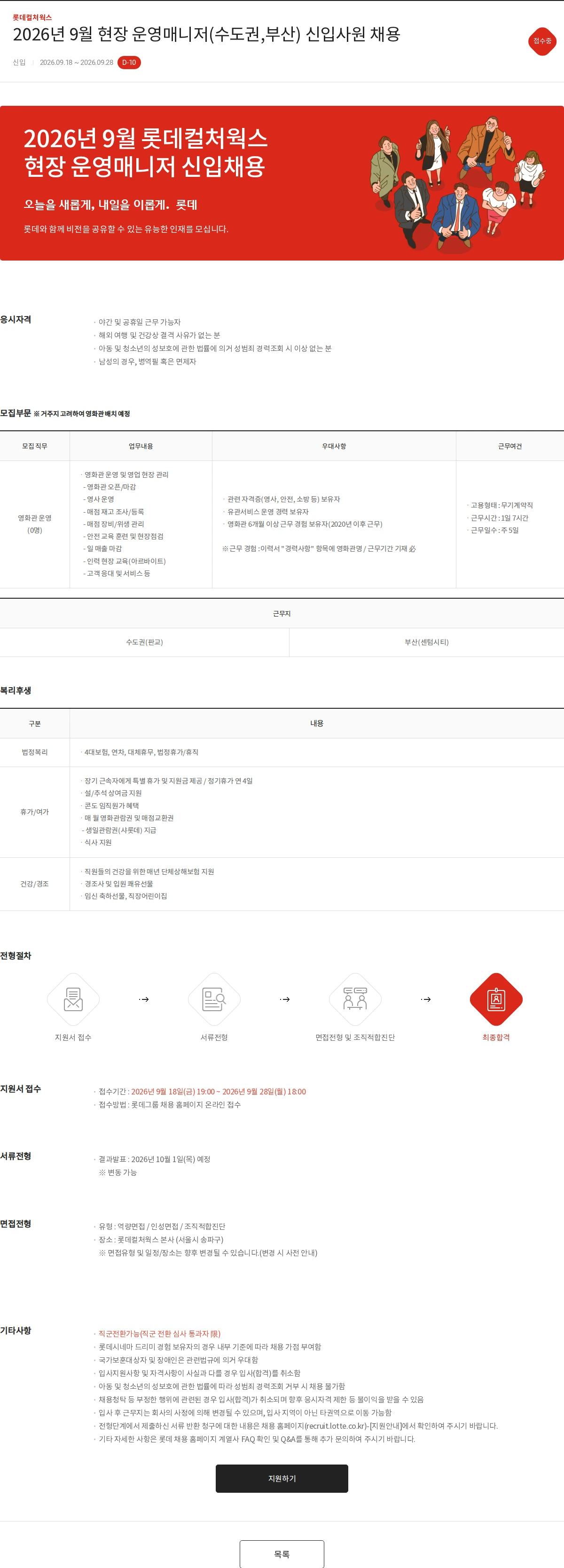Screen dimensions: 564x1568
Task: Click the 법정복리 row label
Action: click(35, 752)
